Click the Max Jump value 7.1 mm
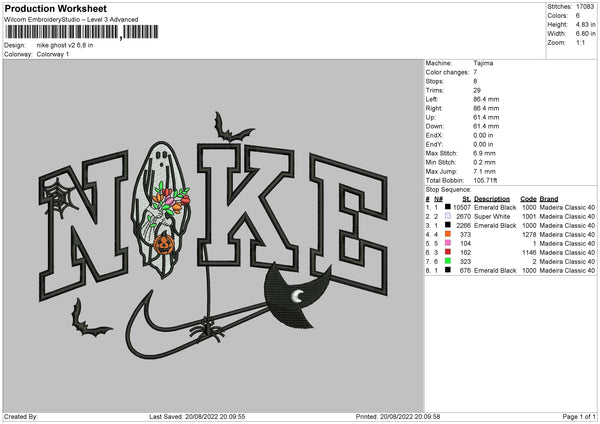The height and width of the screenshot is (424, 600). (x=484, y=171)
